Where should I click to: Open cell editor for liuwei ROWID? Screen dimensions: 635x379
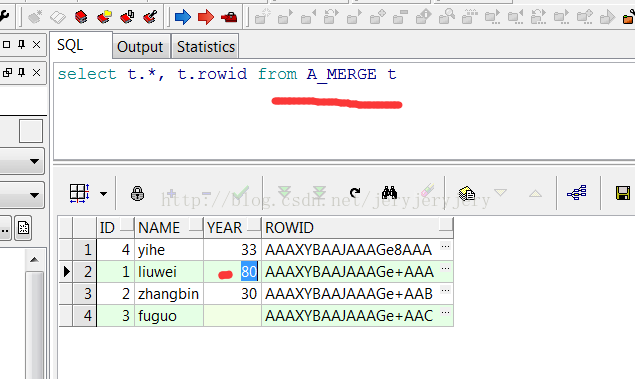[x=445, y=268]
